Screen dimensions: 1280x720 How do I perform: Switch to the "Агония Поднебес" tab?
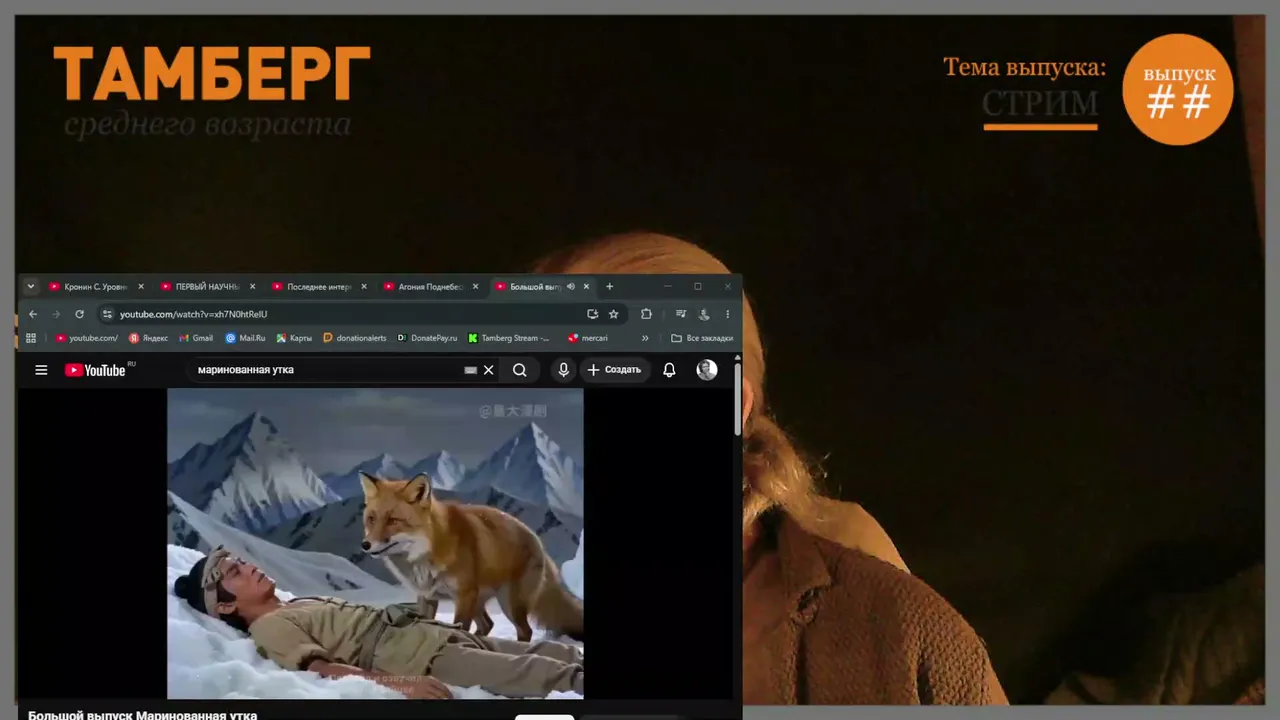(x=431, y=287)
